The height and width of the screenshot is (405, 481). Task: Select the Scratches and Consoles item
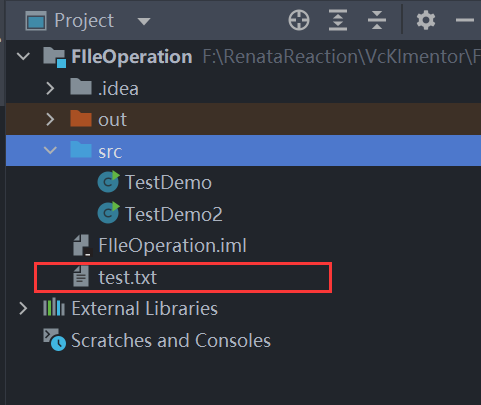coord(171,340)
